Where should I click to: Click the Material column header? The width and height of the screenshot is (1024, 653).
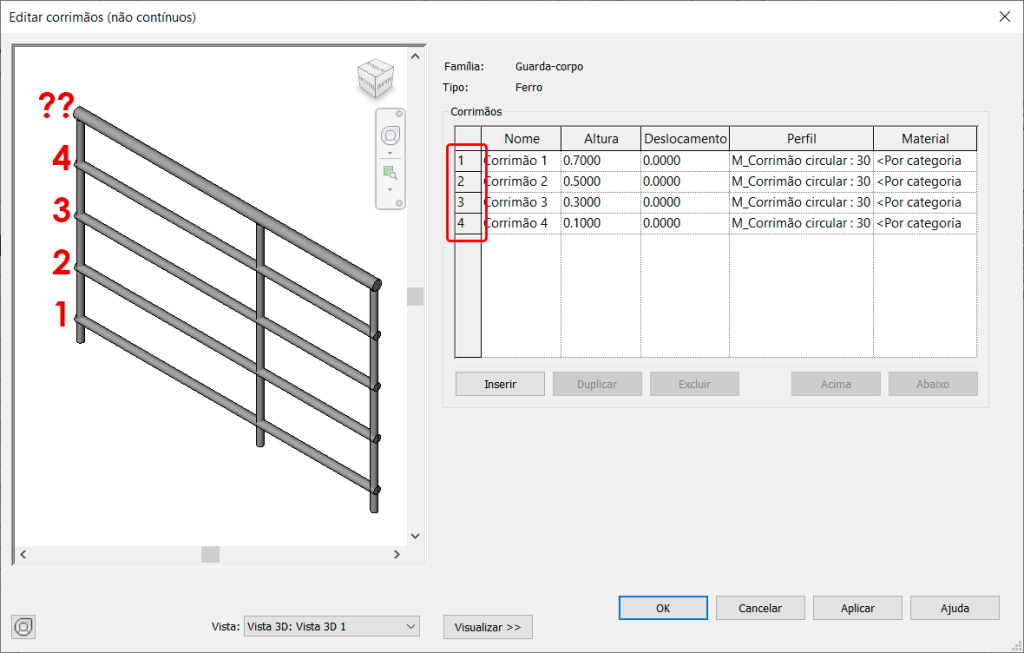pyautogui.click(x=925, y=138)
